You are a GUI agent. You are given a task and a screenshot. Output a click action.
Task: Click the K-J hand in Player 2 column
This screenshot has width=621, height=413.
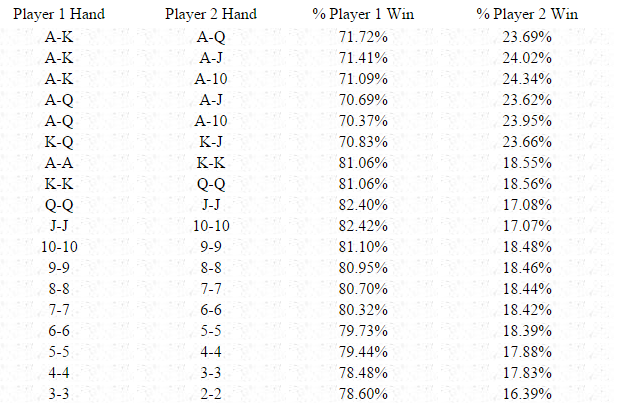point(211,141)
